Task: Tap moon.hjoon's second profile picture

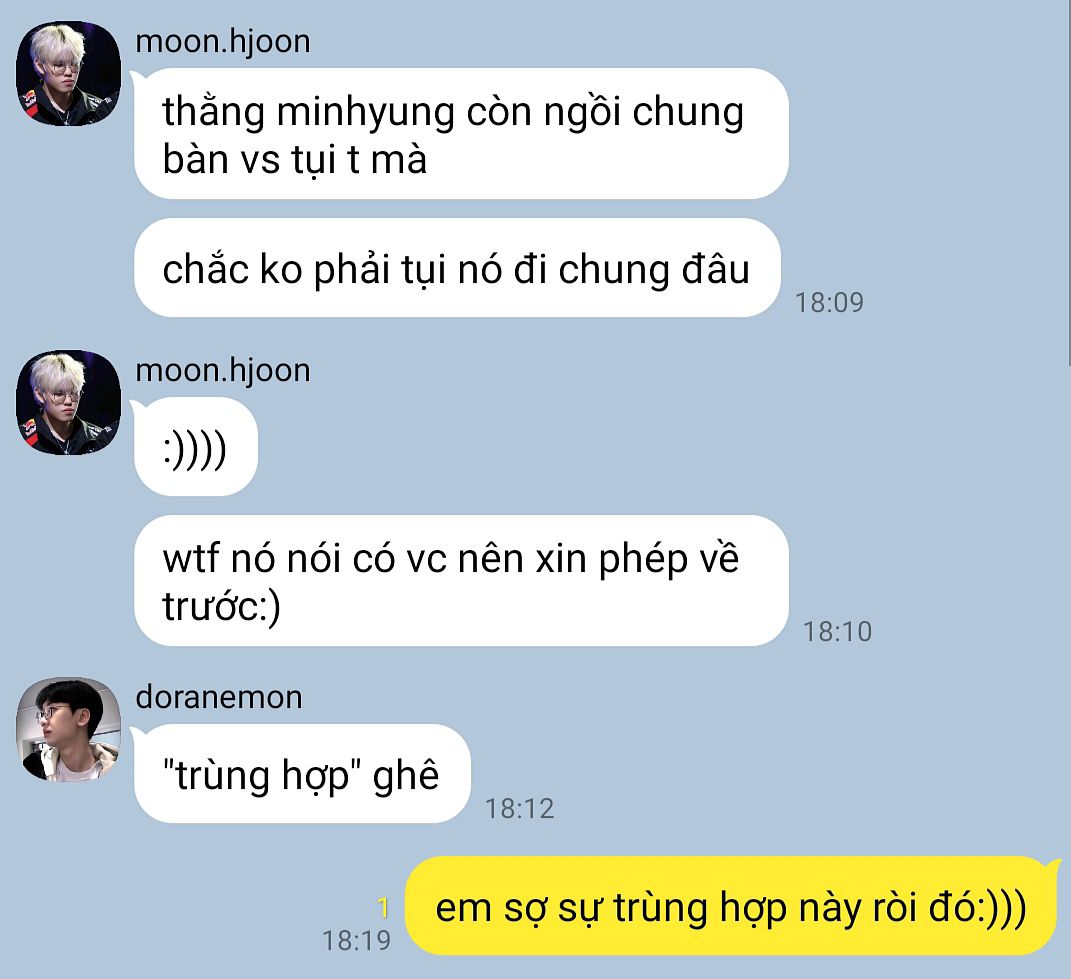Action: click(x=68, y=402)
